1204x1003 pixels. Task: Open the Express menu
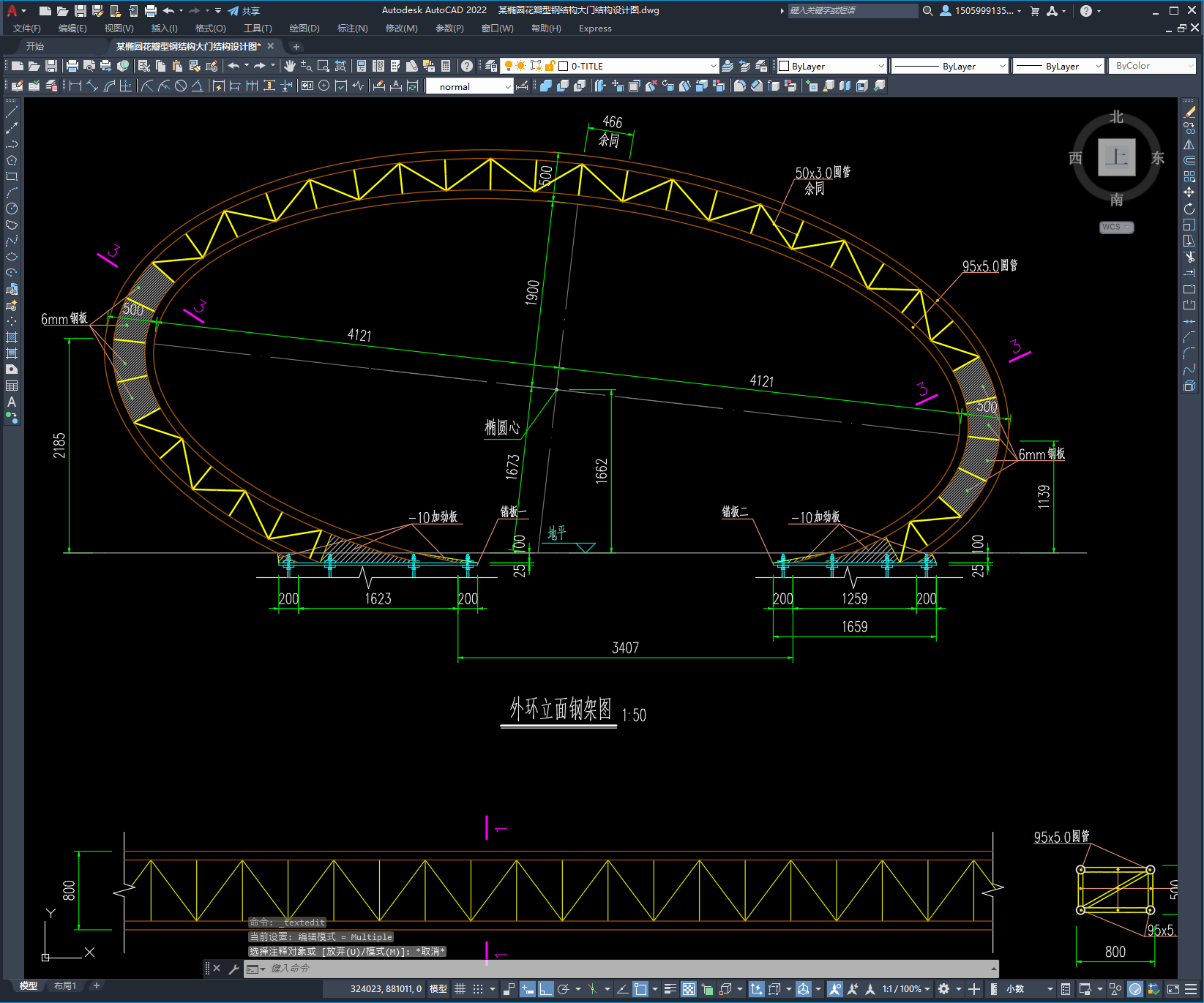tap(595, 29)
